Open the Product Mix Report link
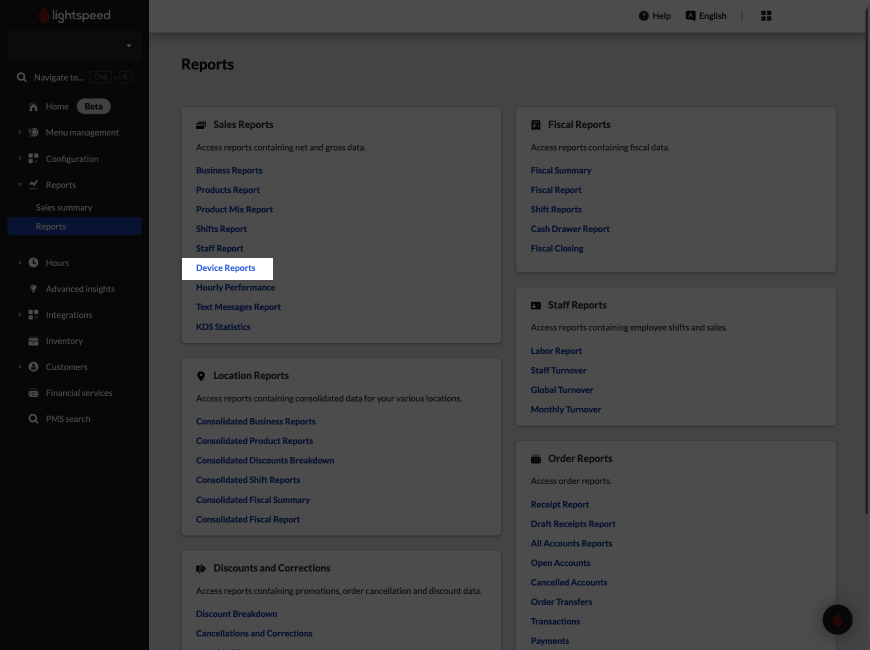870x650 pixels. click(x=234, y=209)
